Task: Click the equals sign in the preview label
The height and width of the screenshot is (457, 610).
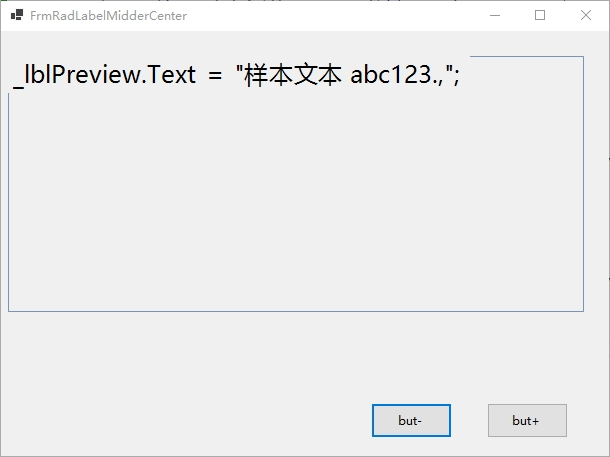Action: click(215, 77)
